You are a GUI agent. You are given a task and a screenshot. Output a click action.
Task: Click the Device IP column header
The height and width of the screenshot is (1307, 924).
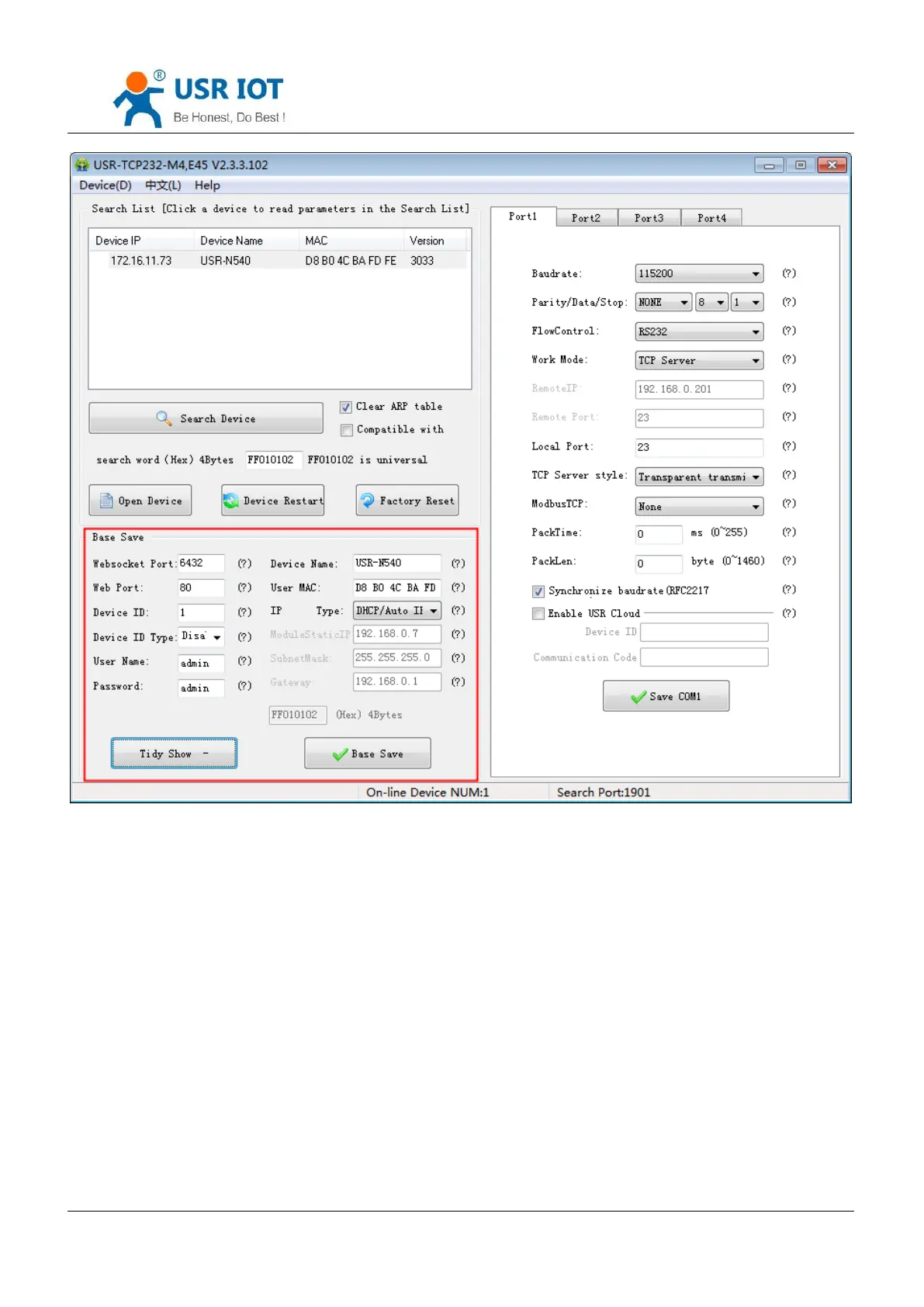click(141, 241)
